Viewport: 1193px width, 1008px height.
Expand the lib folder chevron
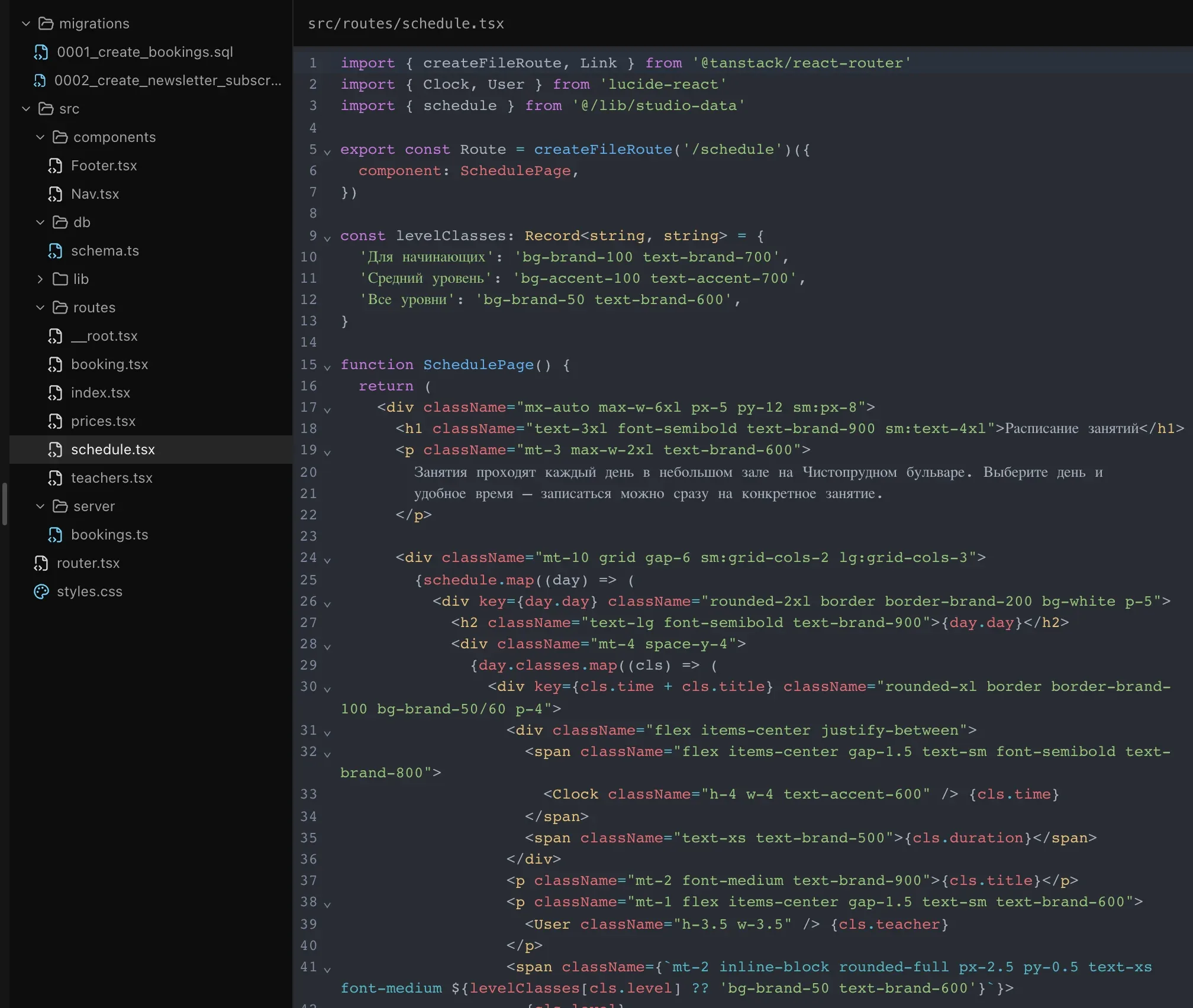[x=40, y=279]
